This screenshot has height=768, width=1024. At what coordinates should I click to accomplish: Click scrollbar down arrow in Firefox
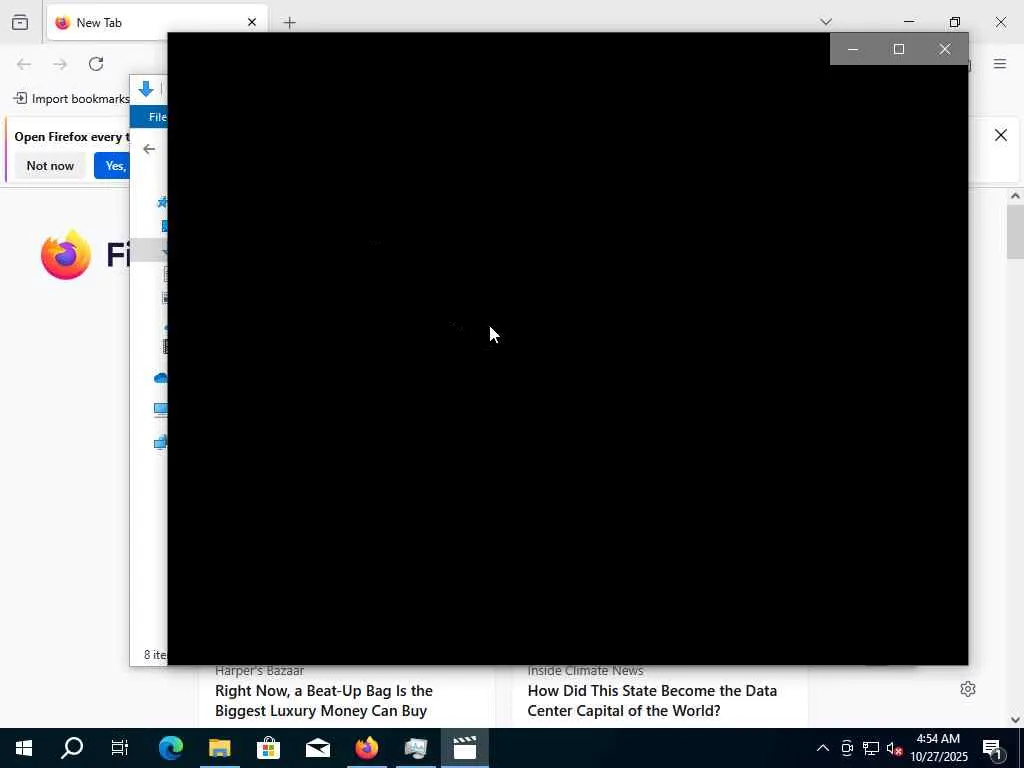pos(1015,720)
